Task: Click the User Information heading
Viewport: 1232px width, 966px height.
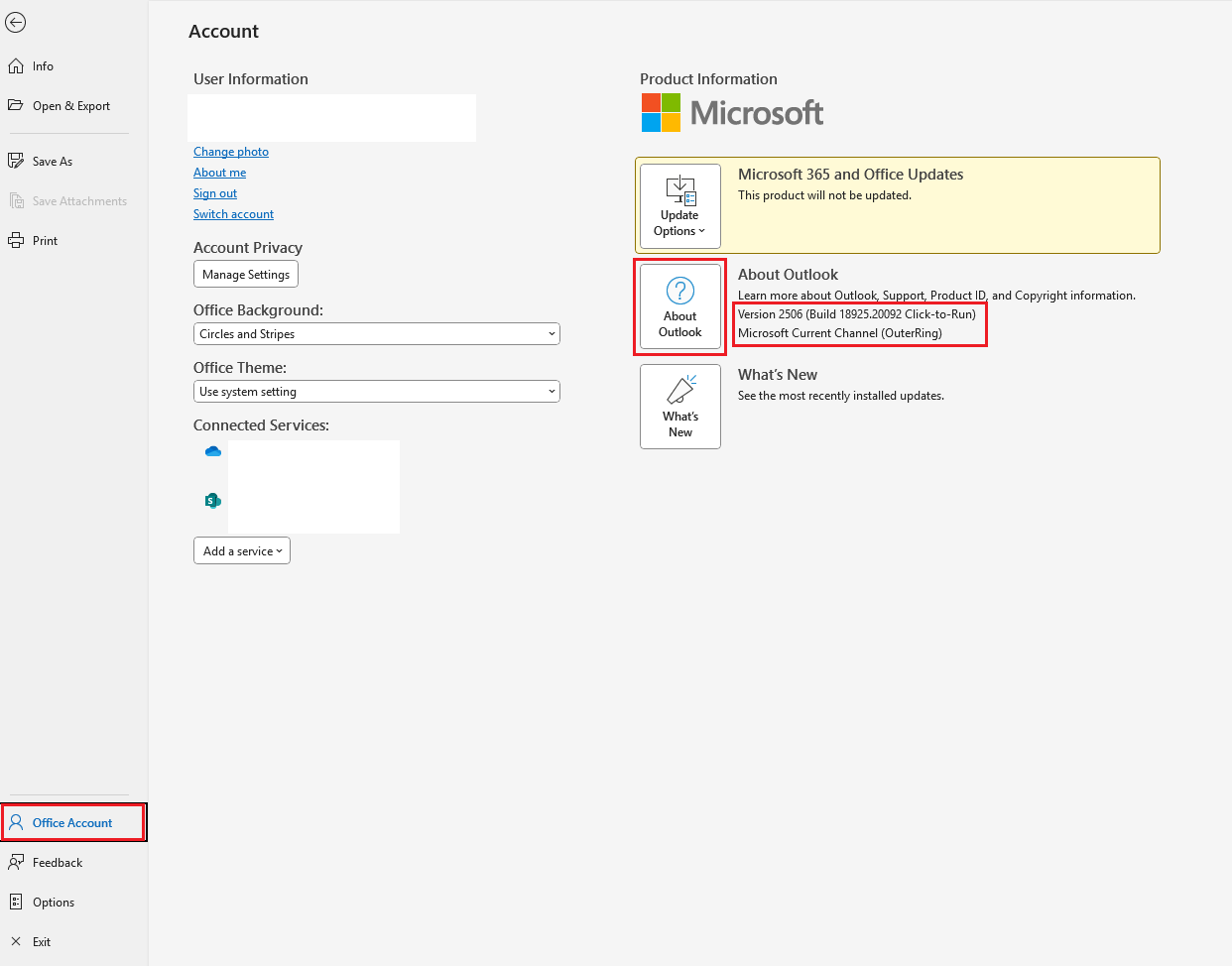Action: point(251,79)
